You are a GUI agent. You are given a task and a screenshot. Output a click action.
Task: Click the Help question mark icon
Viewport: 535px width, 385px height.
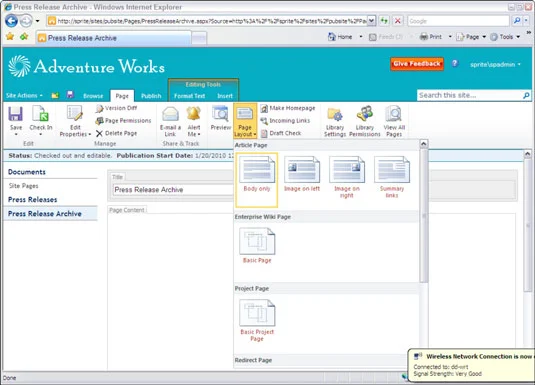(454, 63)
